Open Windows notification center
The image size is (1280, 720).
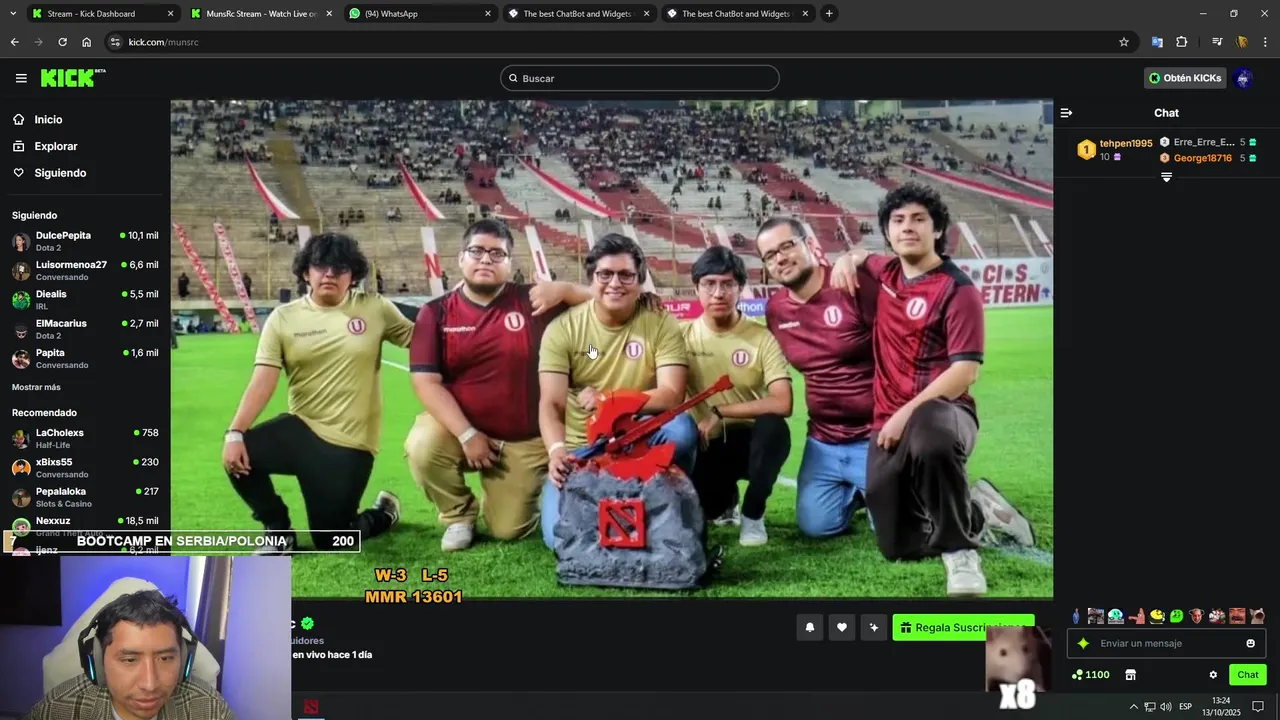(x=1258, y=707)
